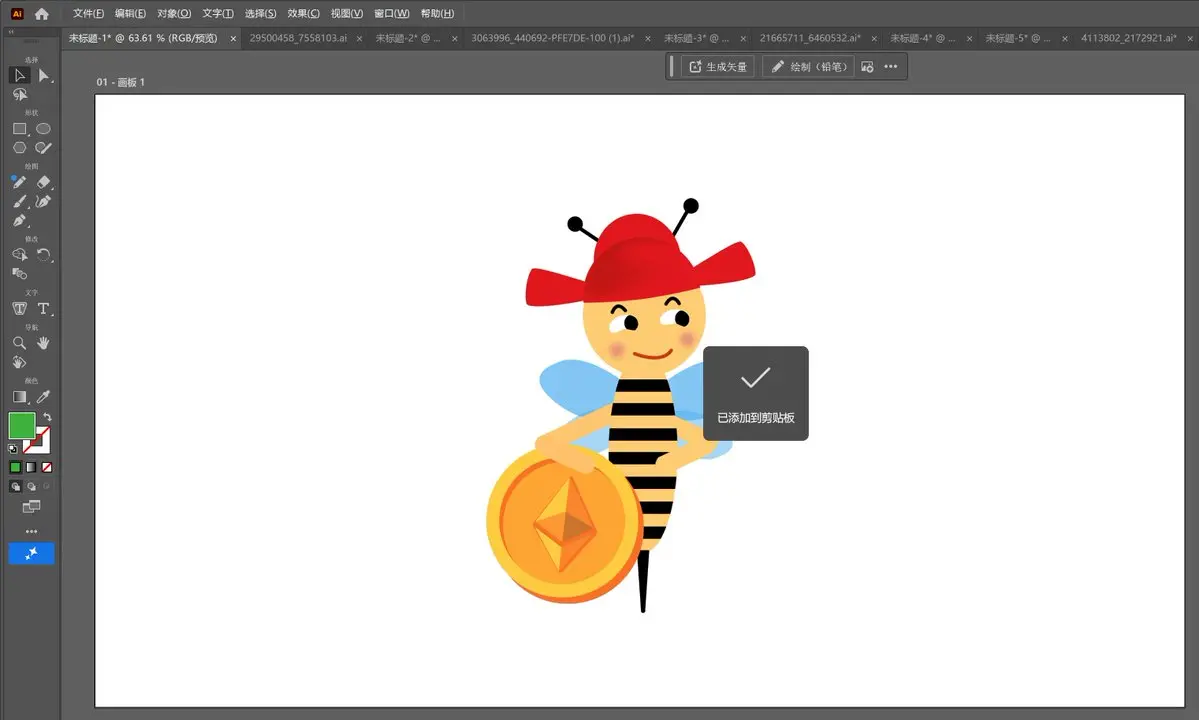Switch paint mode to Gradient
This screenshot has height=720, width=1199.
pyautogui.click(x=31, y=467)
